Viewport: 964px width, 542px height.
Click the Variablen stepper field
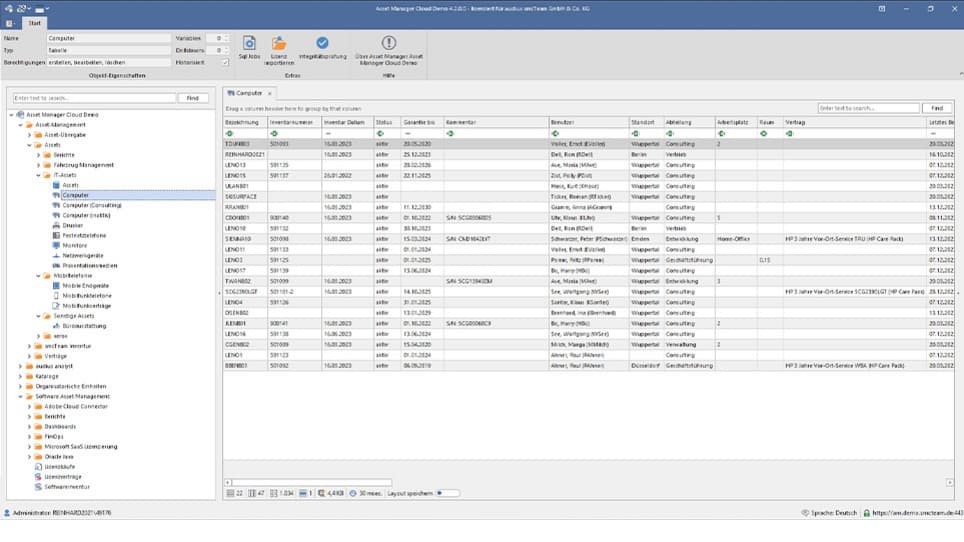[x=218, y=38]
